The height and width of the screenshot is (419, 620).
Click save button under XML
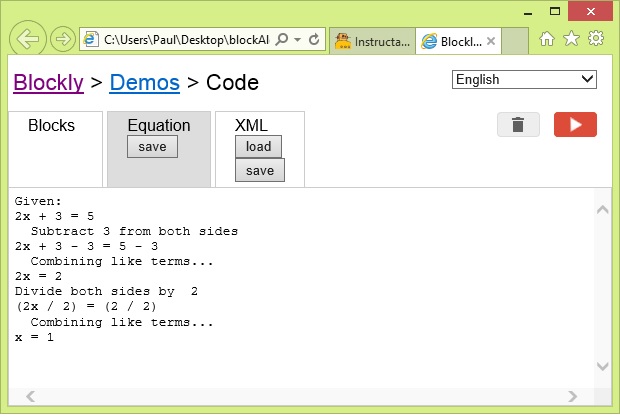click(260, 170)
